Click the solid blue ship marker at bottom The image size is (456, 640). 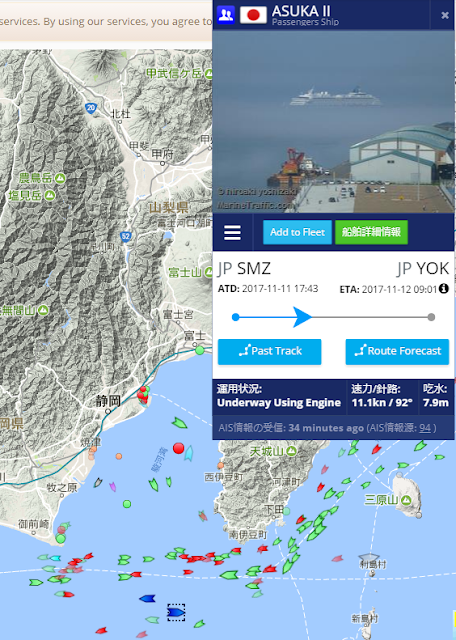[x=147, y=599]
